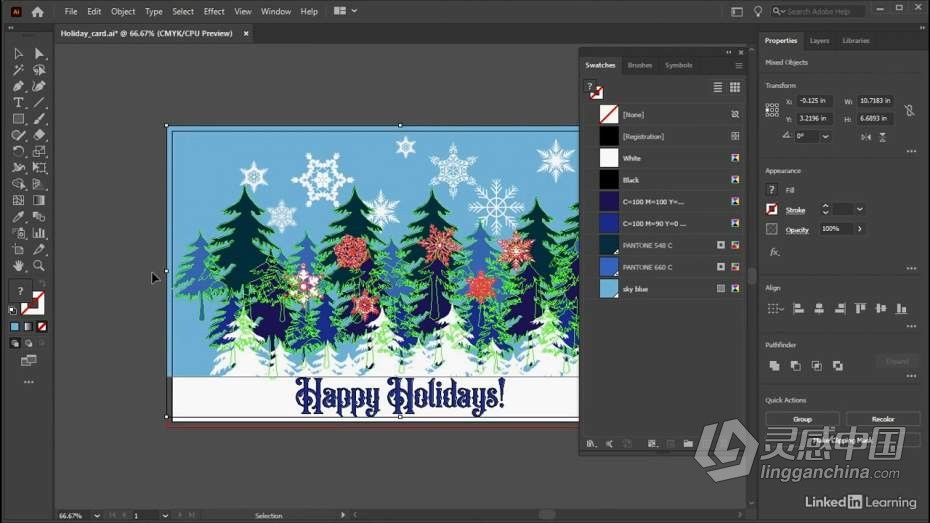This screenshot has height=523, width=930.
Task: Select the Line Segment tool
Action: pyautogui.click(x=39, y=103)
